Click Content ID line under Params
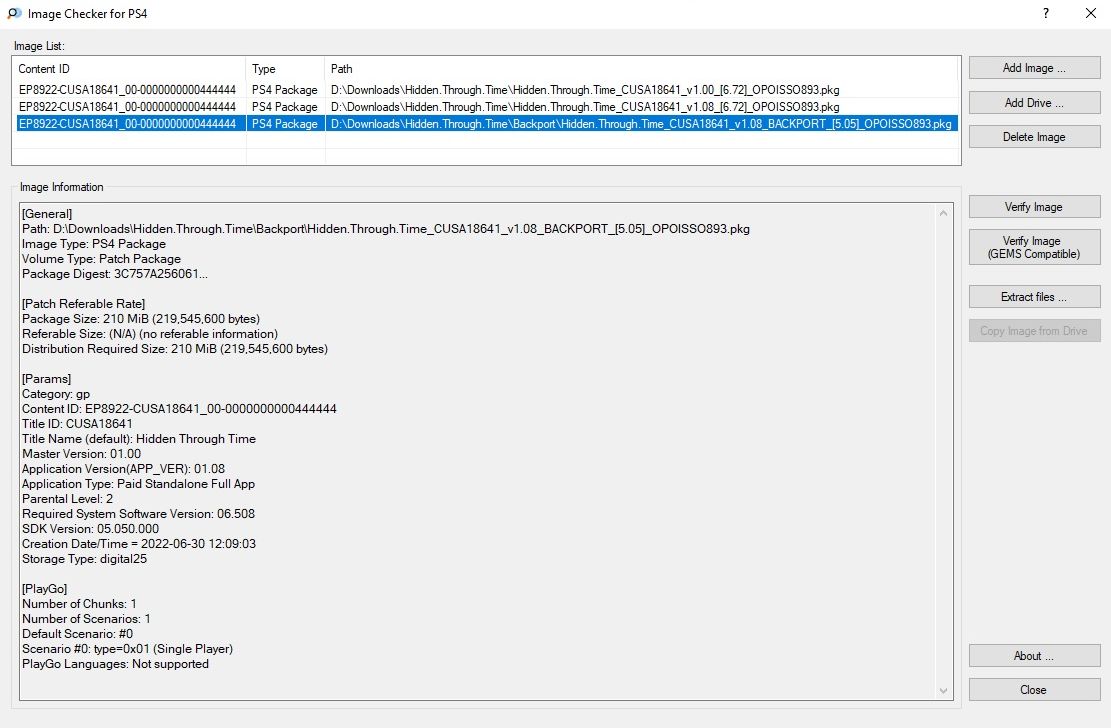Viewport: 1111px width, 728px height. point(179,409)
